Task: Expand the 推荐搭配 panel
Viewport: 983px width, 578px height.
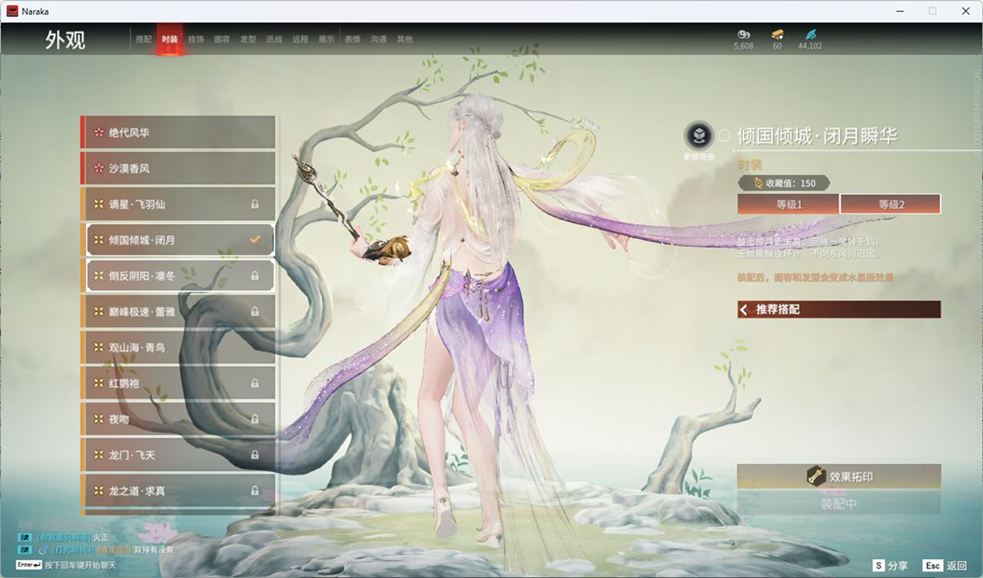Action: pos(838,310)
